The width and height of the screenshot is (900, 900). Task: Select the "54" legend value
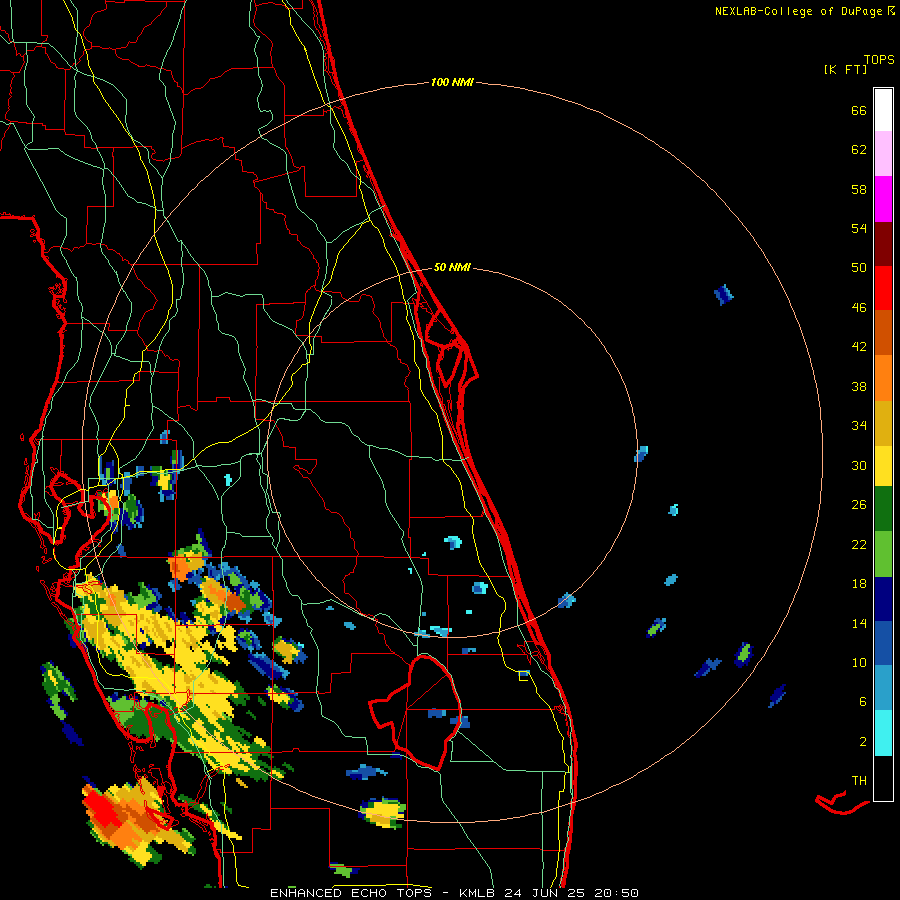pyautogui.click(x=859, y=228)
